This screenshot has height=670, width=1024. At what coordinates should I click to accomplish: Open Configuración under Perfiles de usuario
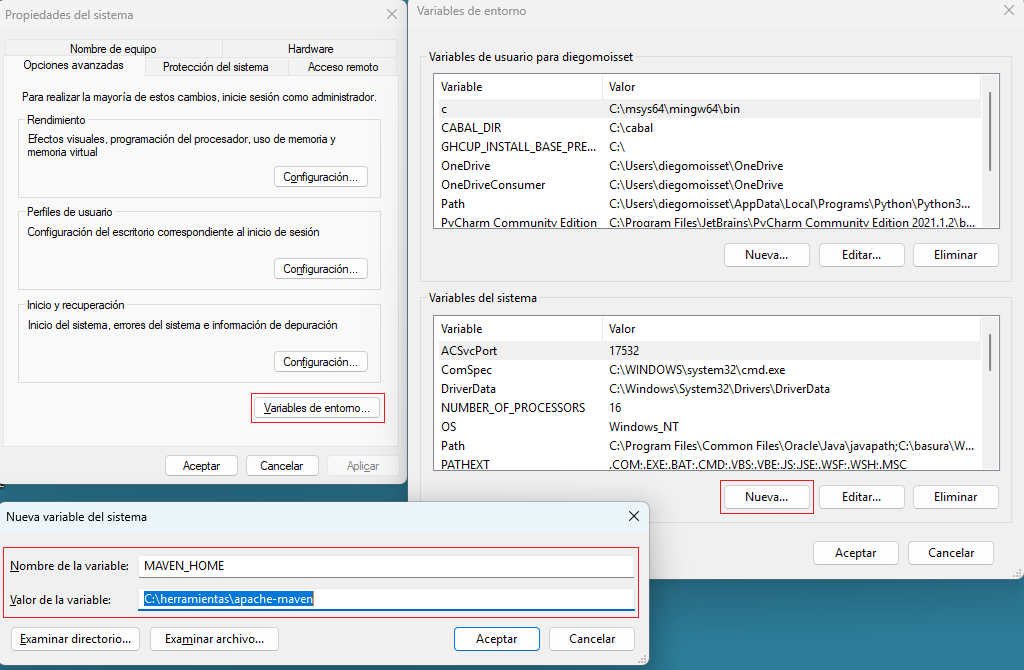320,269
